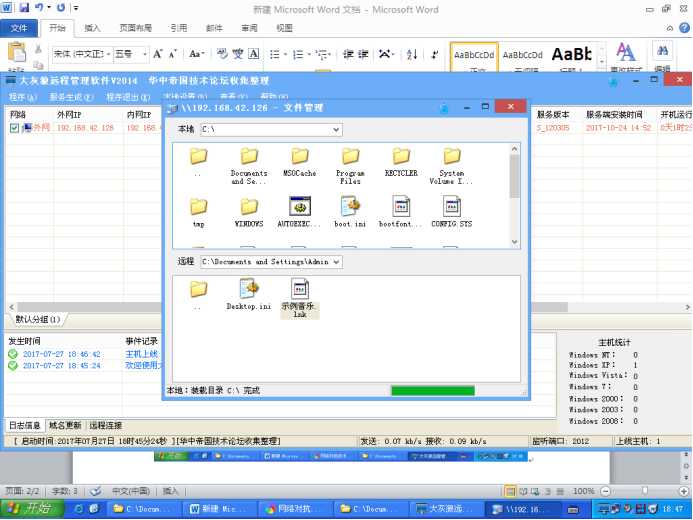
Task: Switch to the 页面布局 ribbon tab
Action: (x=135, y=28)
